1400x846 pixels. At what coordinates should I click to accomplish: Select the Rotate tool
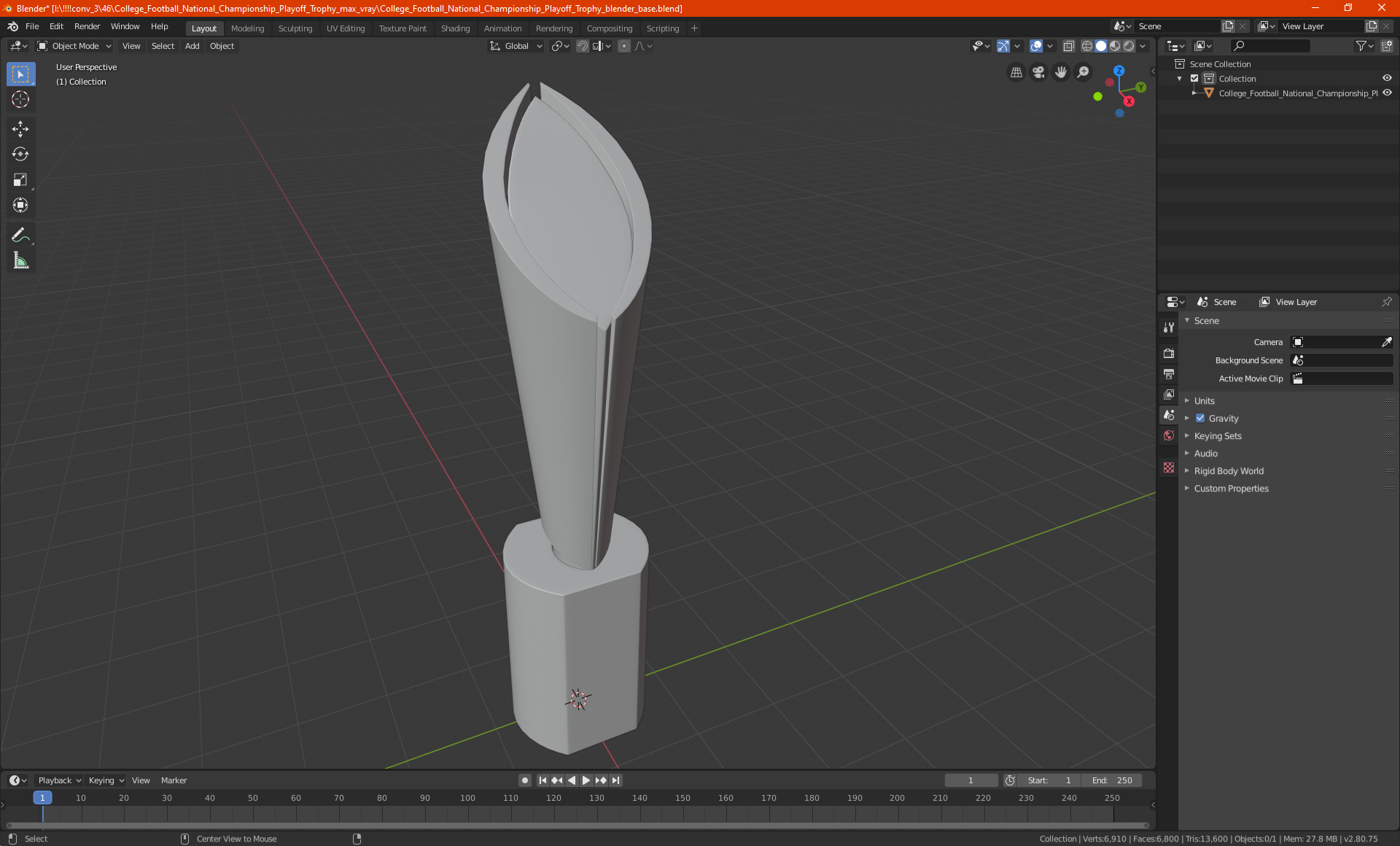click(20, 154)
